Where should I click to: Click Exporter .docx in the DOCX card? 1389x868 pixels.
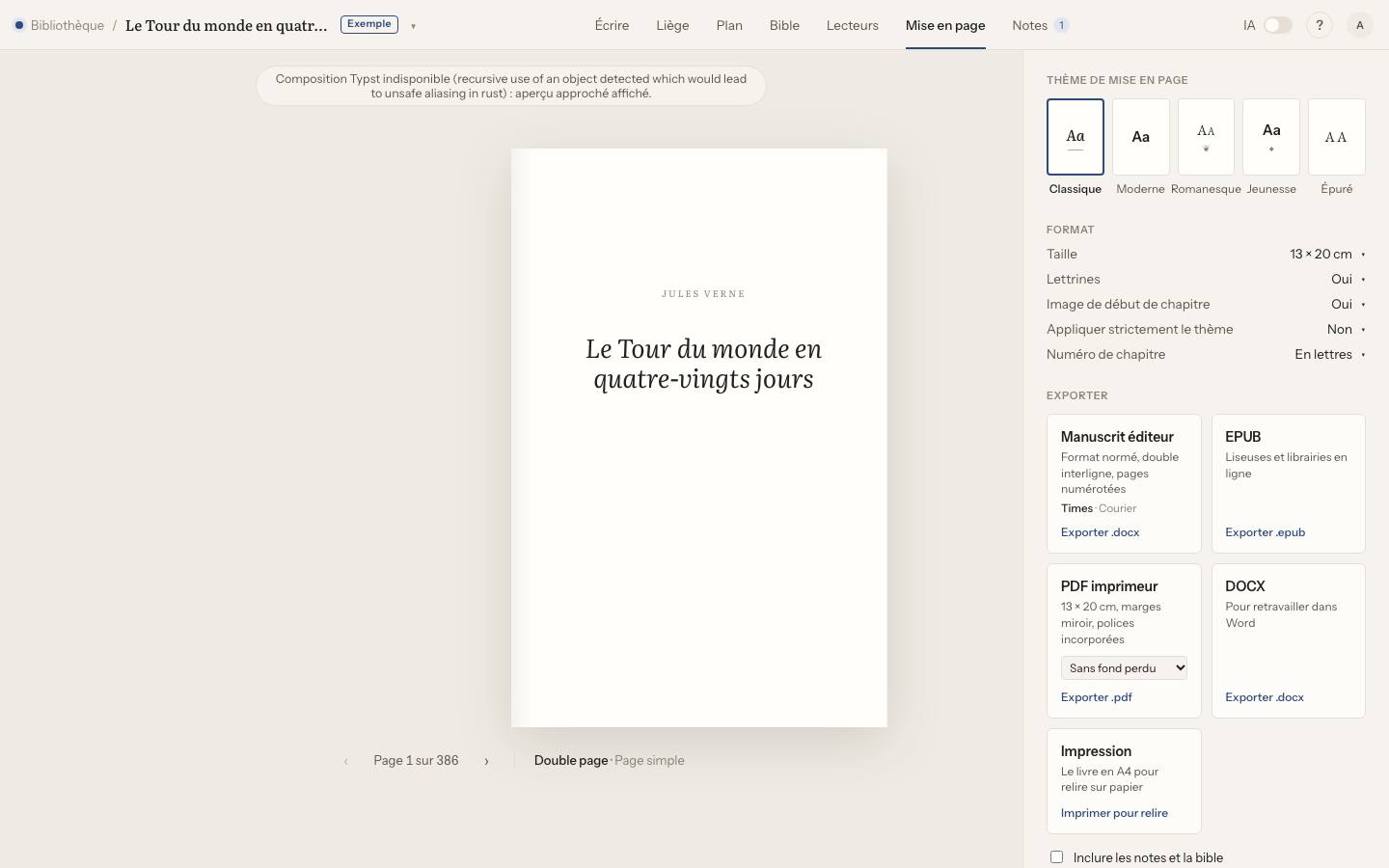click(1265, 697)
